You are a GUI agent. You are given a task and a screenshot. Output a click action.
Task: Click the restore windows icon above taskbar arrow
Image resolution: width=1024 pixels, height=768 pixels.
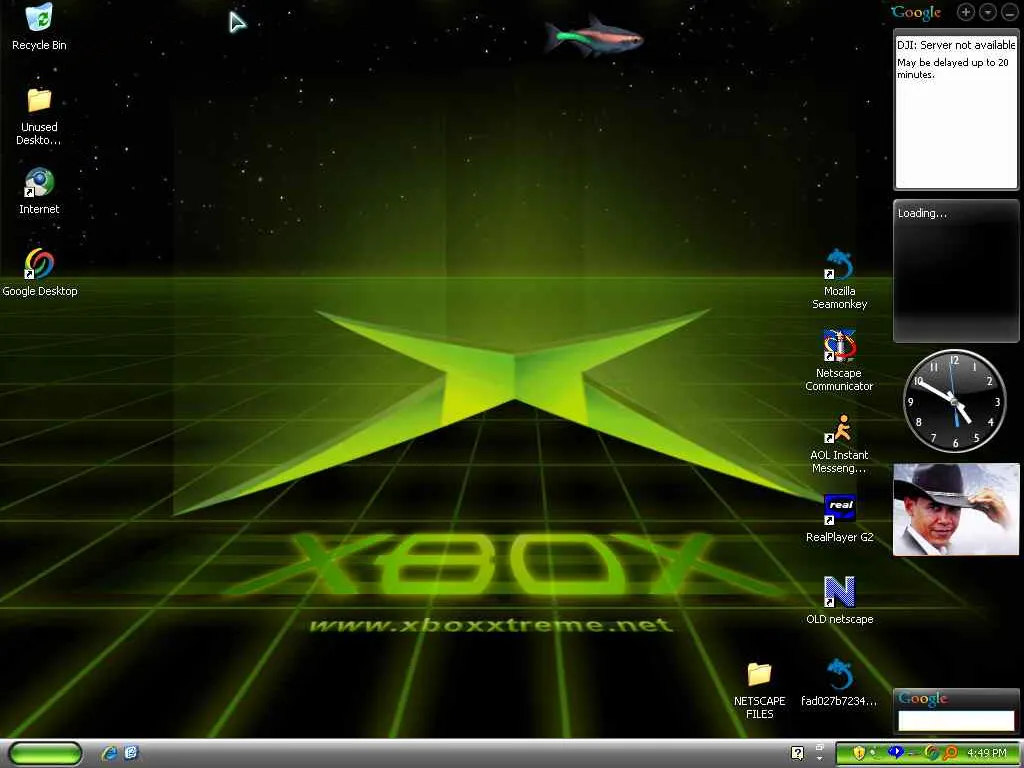tap(820, 747)
